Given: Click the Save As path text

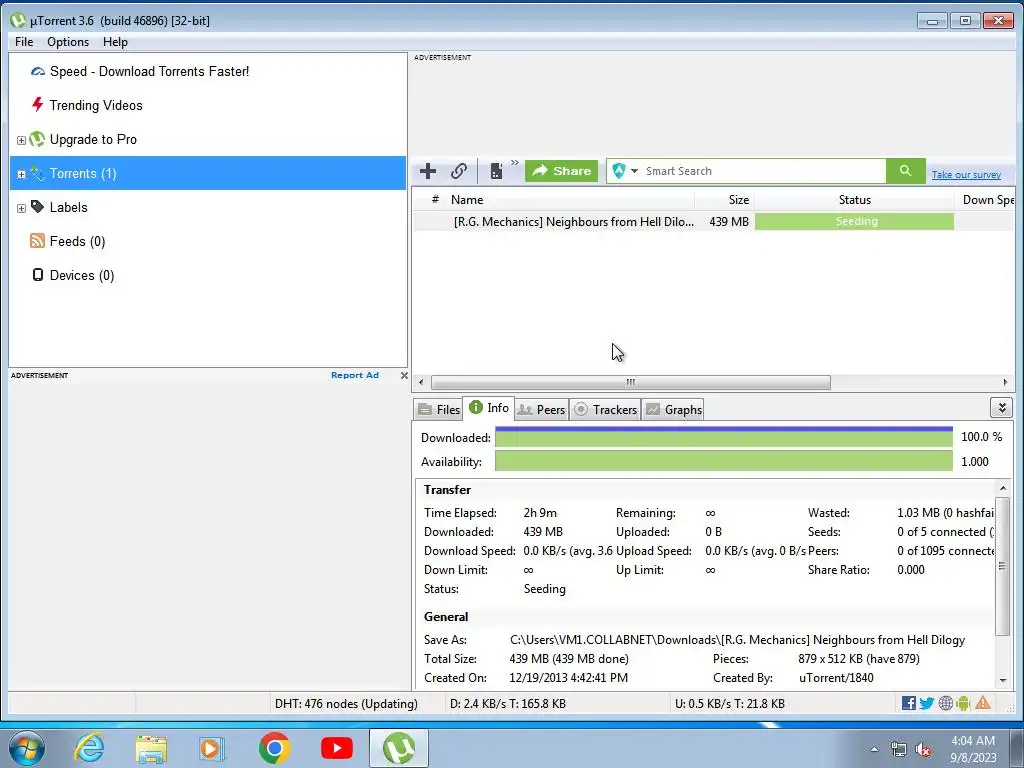Looking at the screenshot, I should [x=737, y=640].
